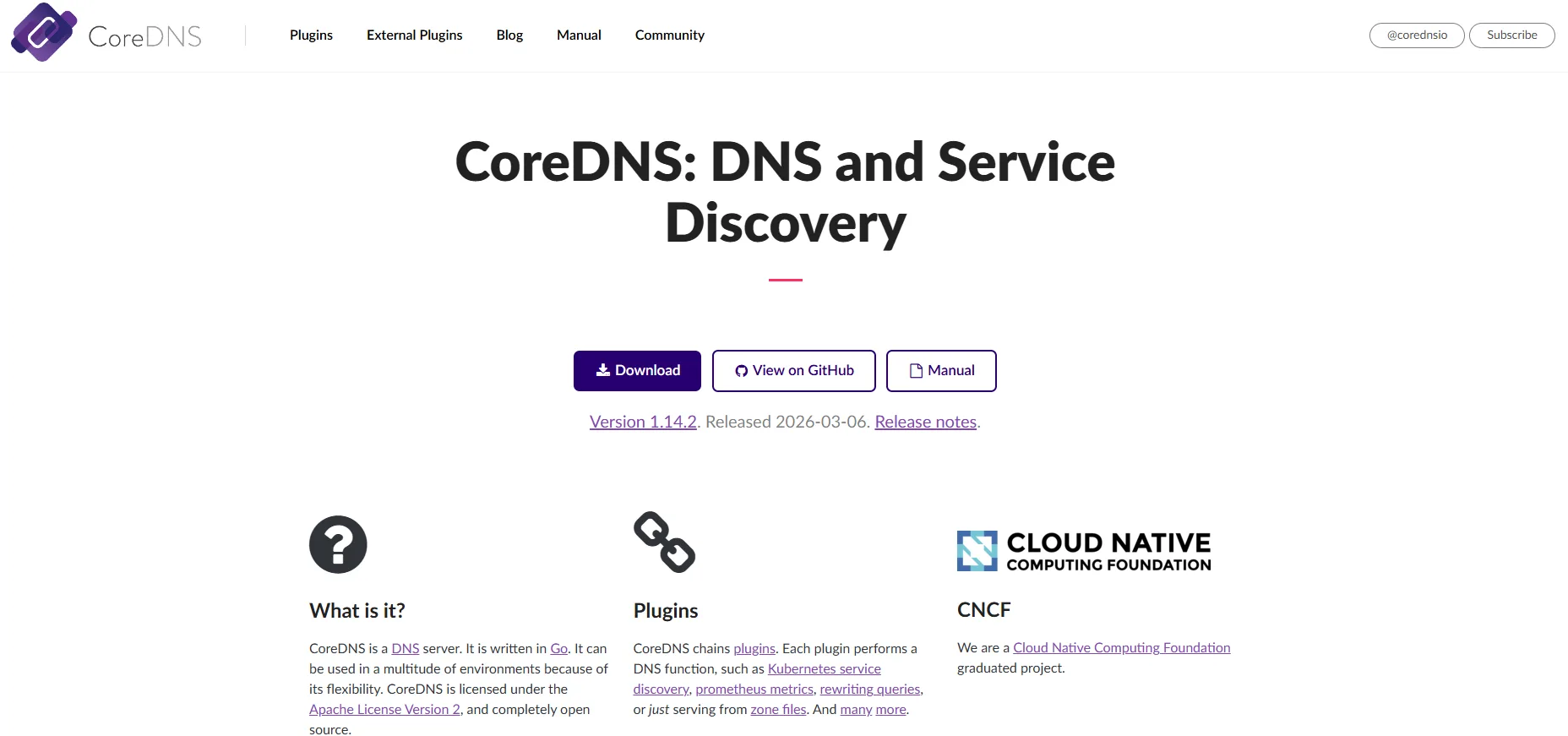Follow the more link

(890, 709)
